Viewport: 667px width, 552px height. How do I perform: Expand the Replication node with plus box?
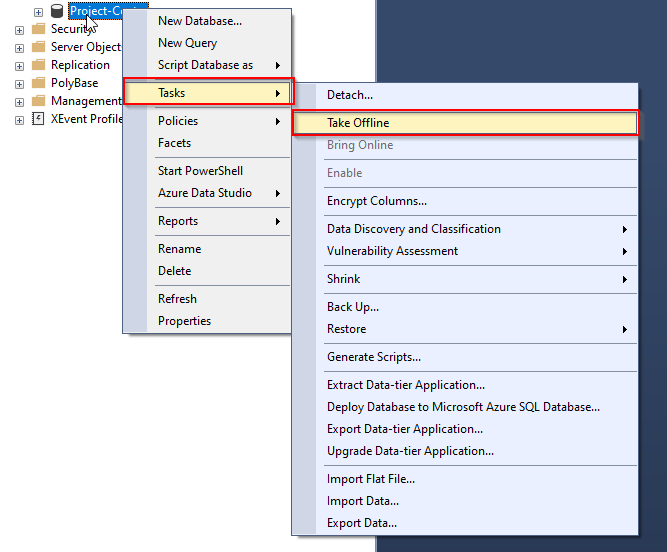[19, 66]
